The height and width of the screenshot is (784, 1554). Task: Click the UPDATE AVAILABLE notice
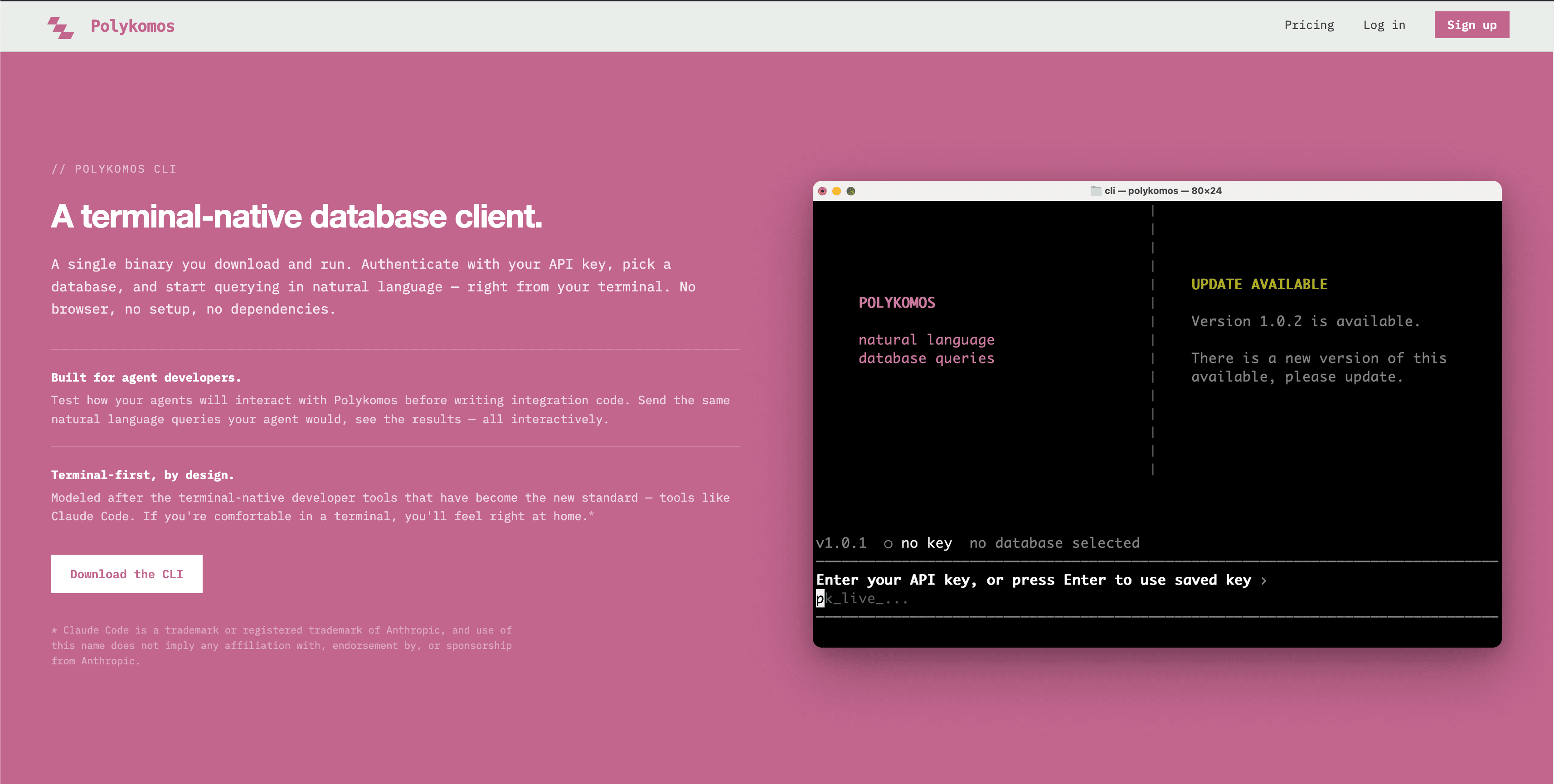(x=1259, y=283)
